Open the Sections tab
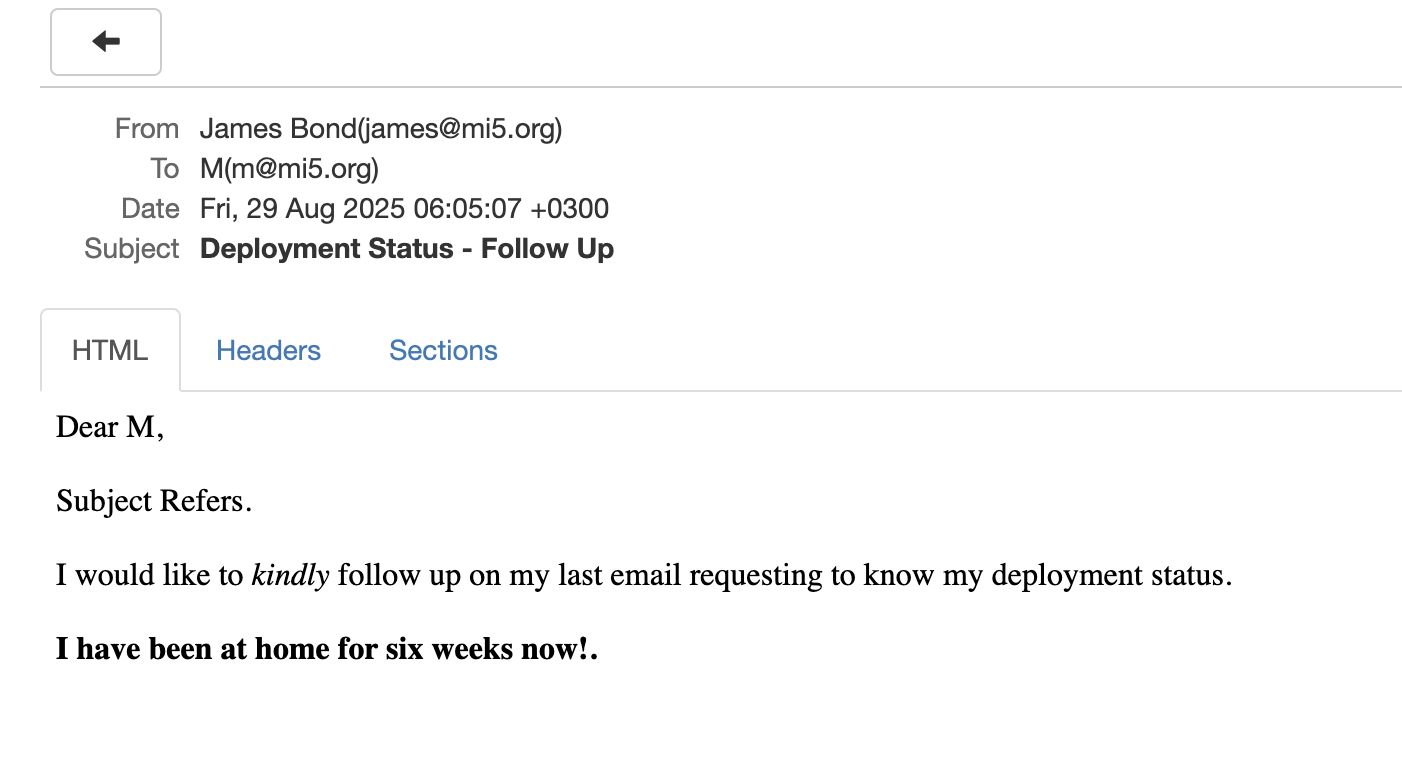 [443, 351]
